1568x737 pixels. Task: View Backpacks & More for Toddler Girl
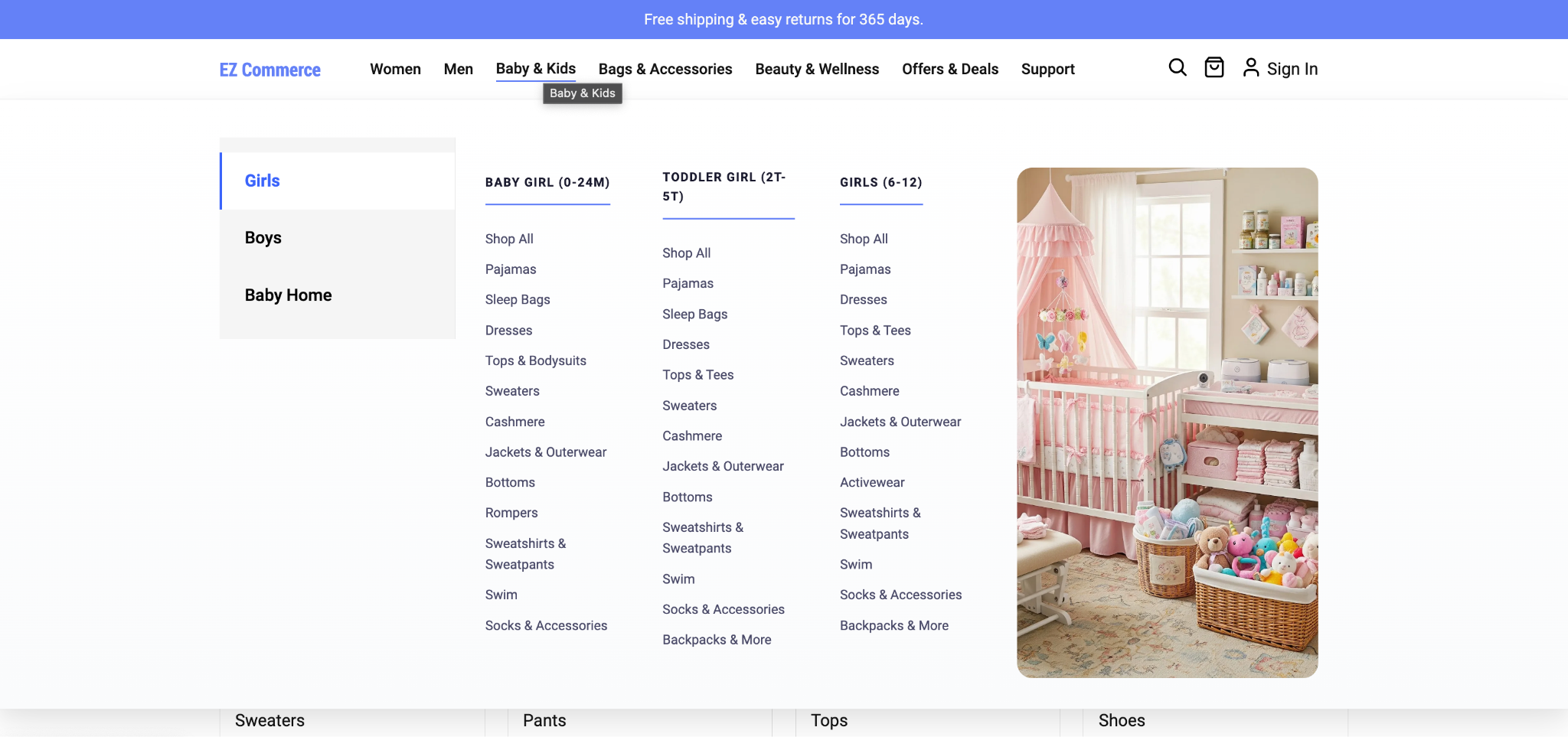(x=717, y=639)
